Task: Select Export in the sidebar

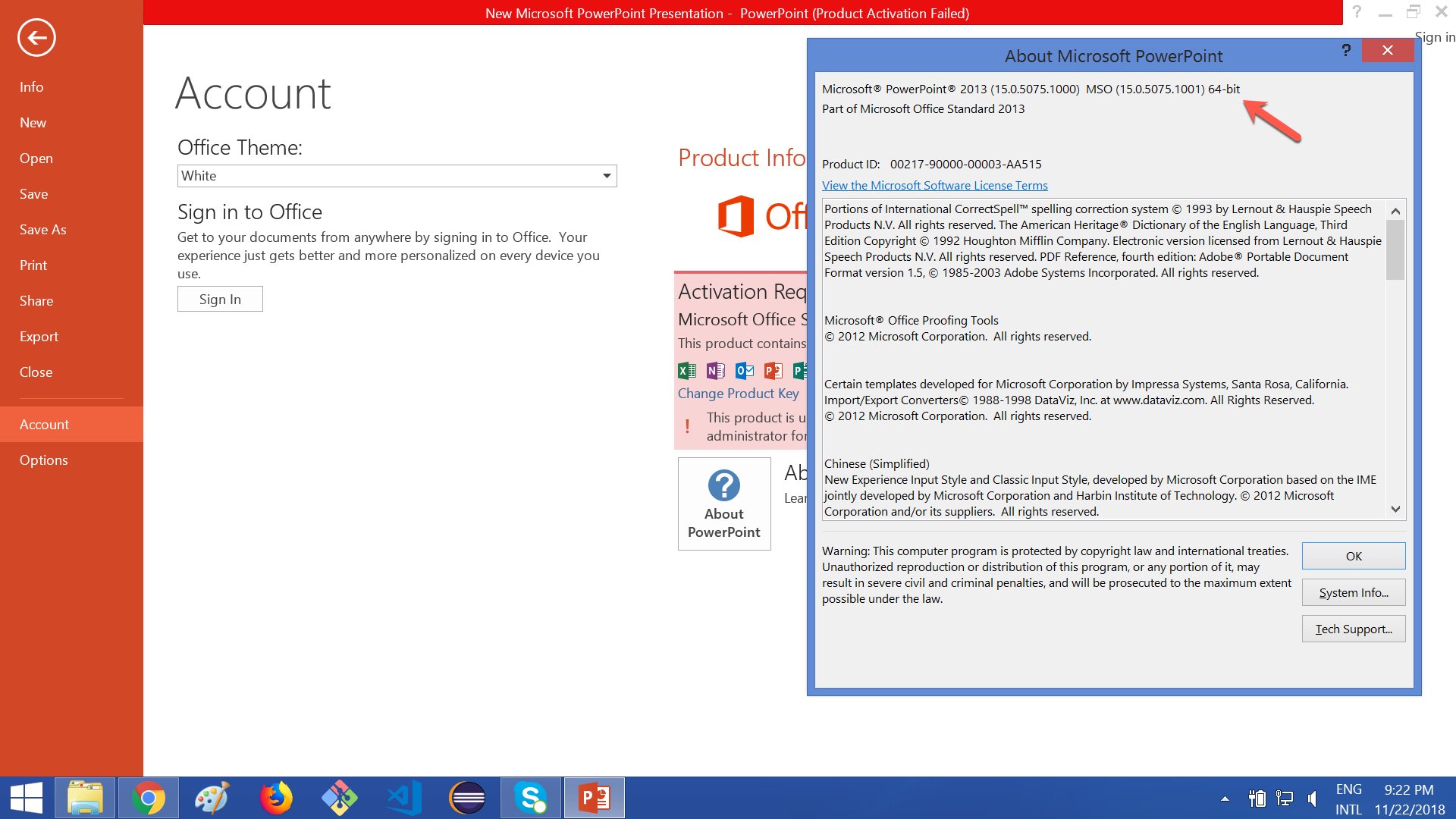Action: (39, 336)
